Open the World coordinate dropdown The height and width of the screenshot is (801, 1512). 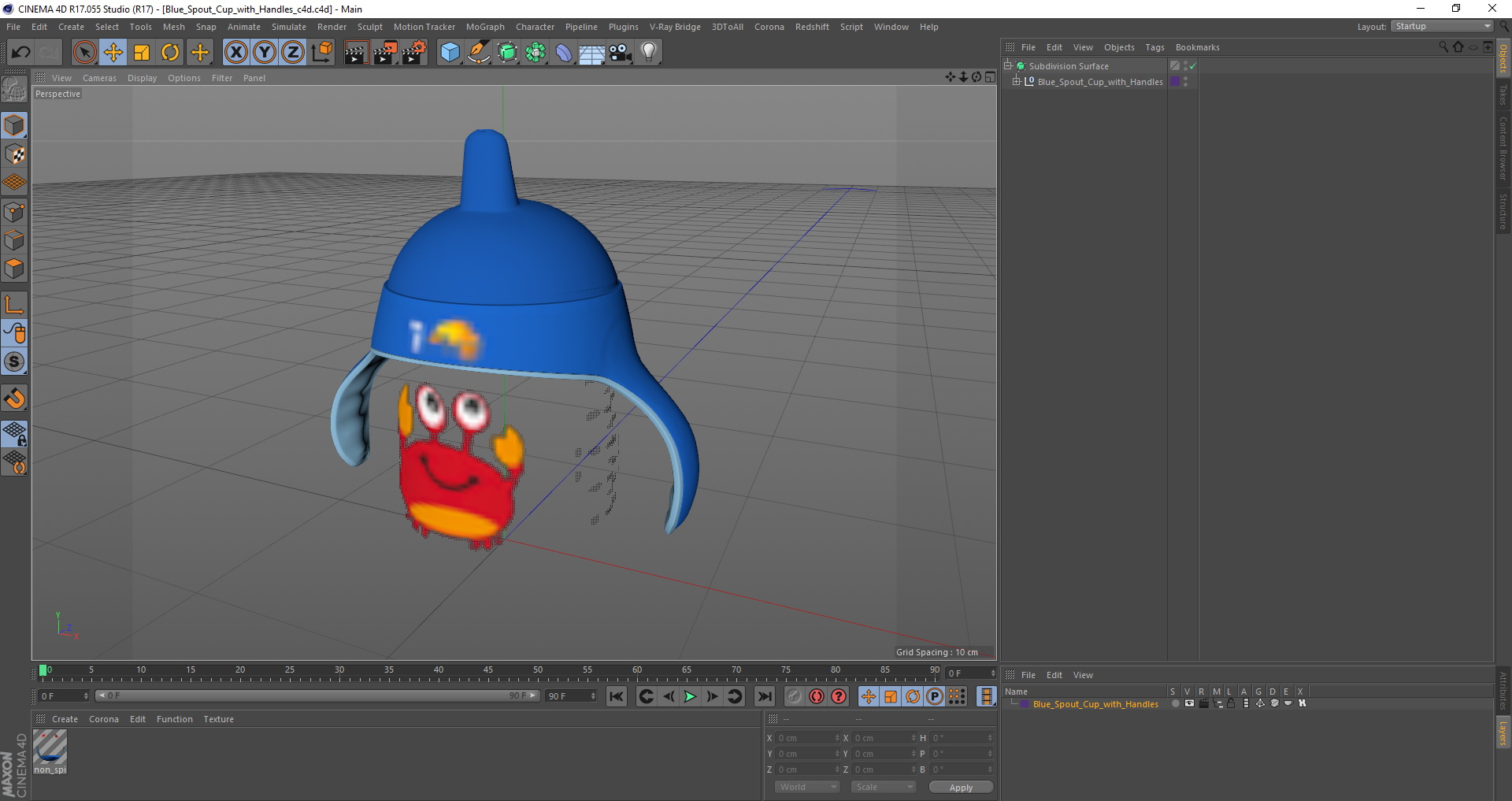click(x=807, y=787)
